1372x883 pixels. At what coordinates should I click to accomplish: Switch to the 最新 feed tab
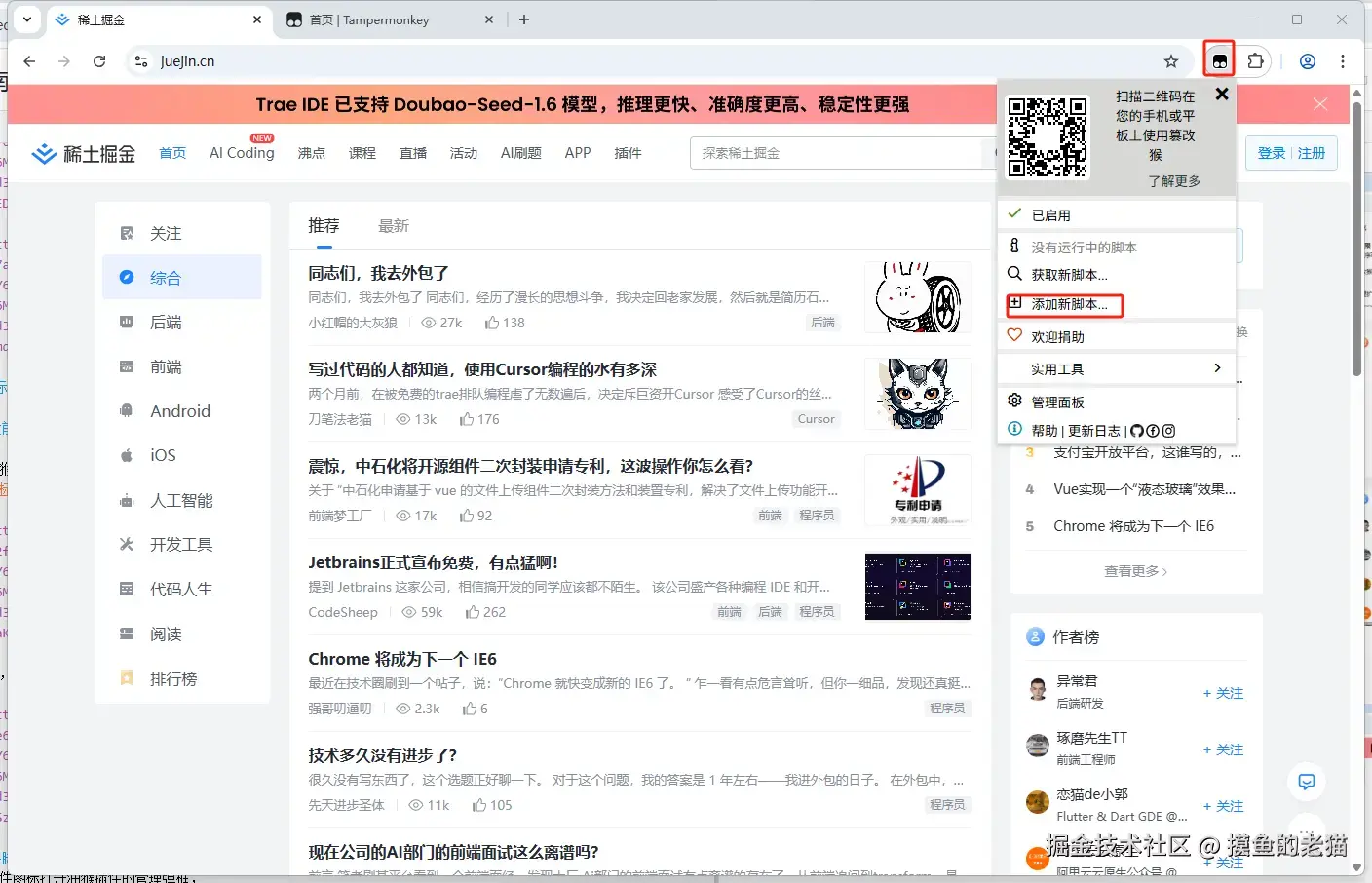394,226
